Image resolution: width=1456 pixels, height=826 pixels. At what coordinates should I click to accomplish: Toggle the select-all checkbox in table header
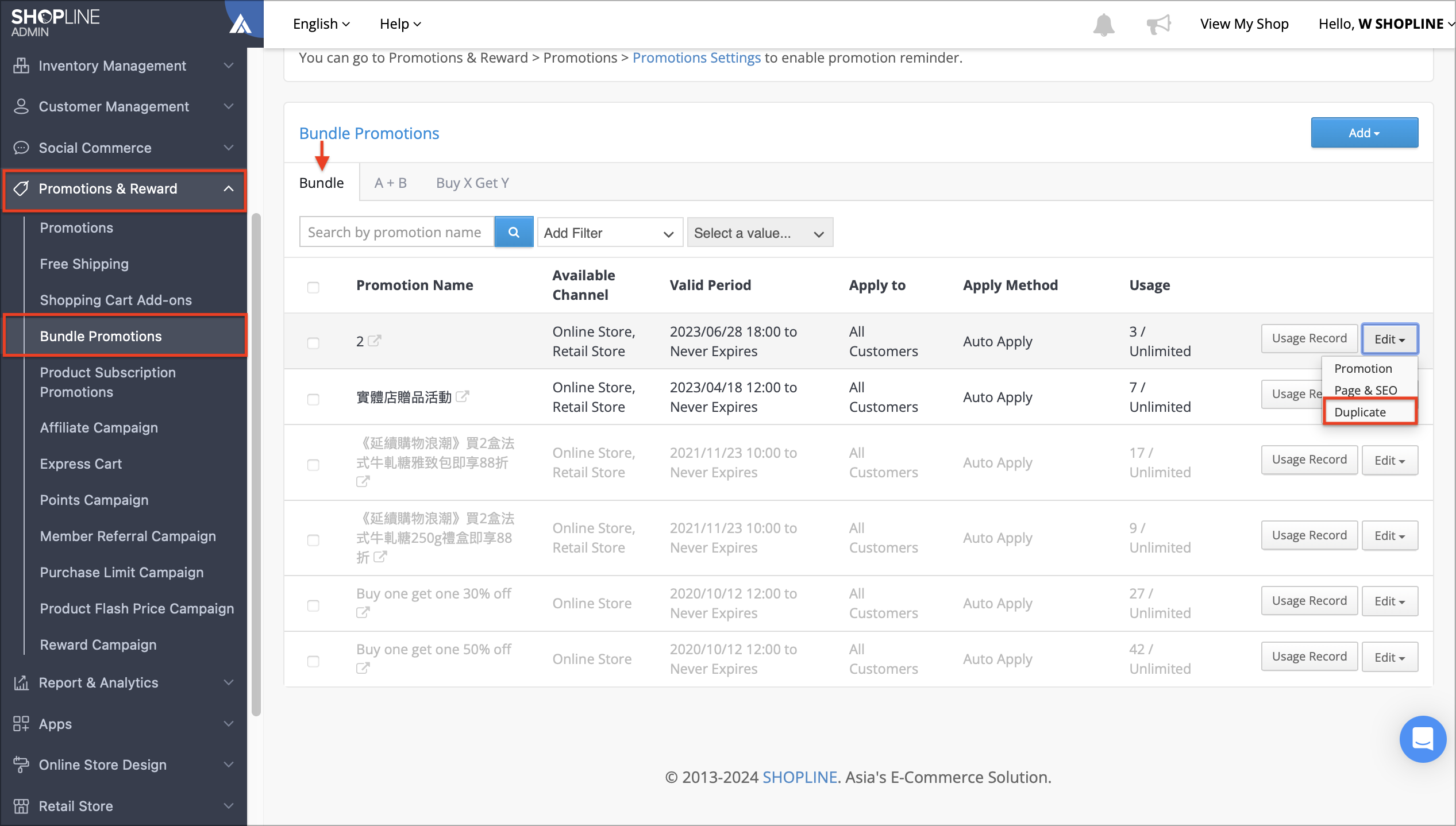pyautogui.click(x=313, y=287)
